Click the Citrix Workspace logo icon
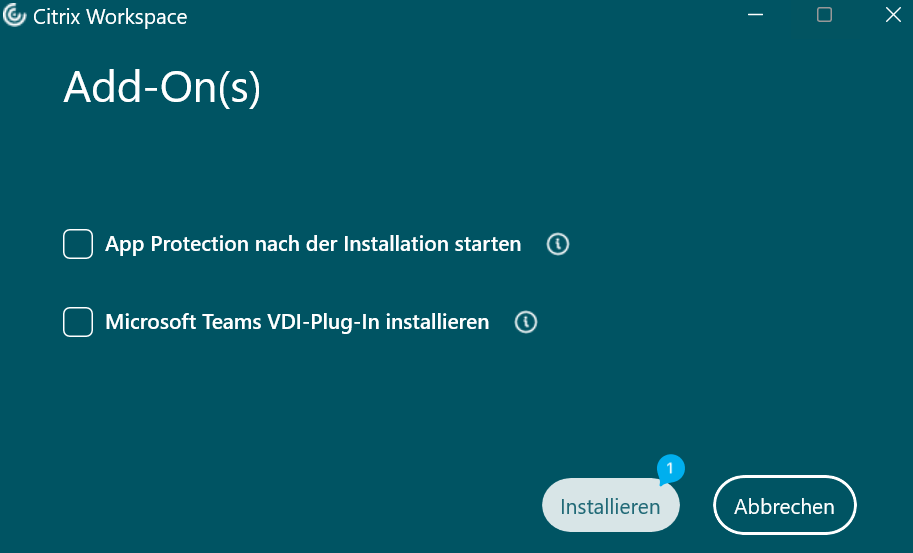Viewport: 913px width, 553px height. (15, 16)
